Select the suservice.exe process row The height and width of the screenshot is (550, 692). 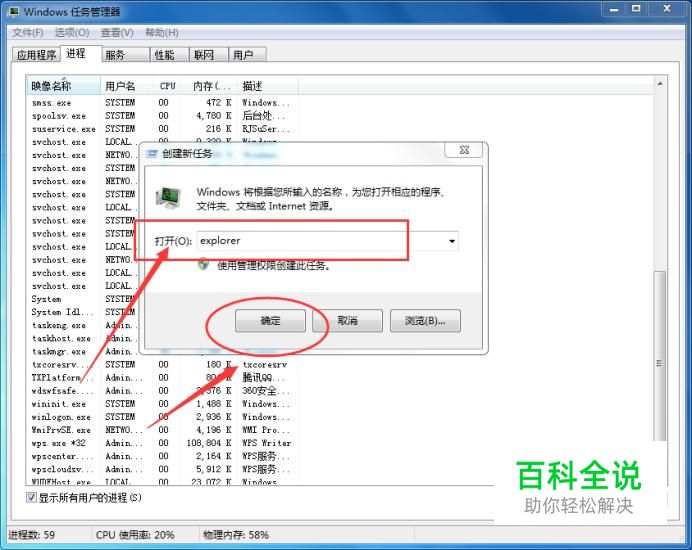click(x=162, y=129)
